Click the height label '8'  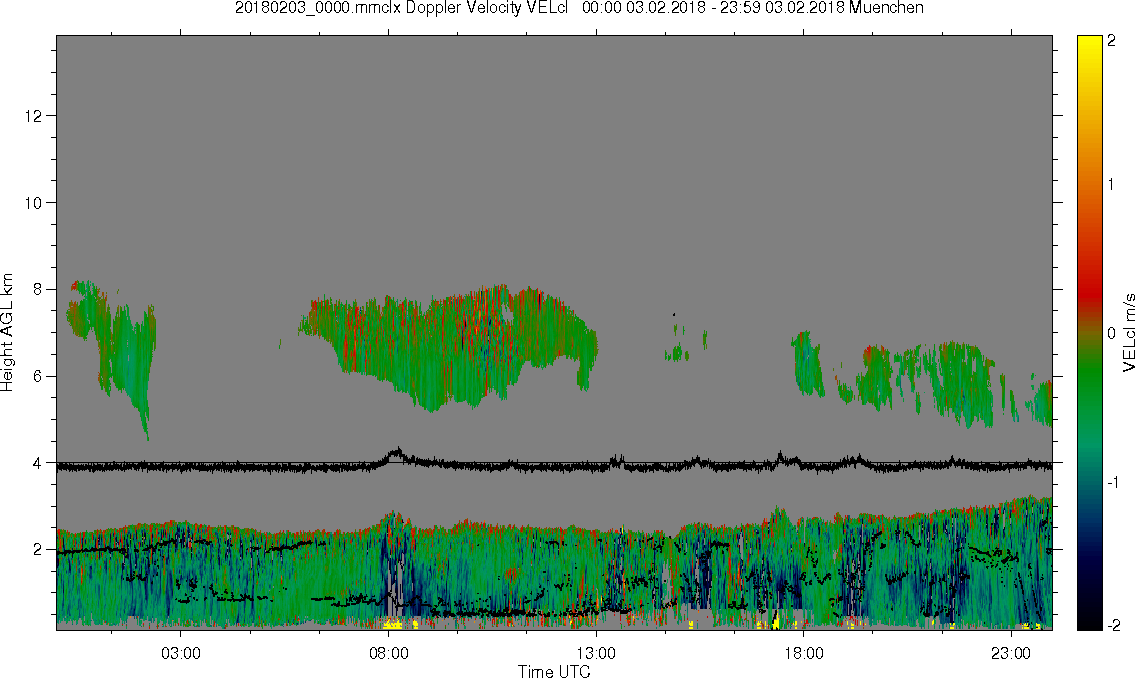(x=37, y=289)
